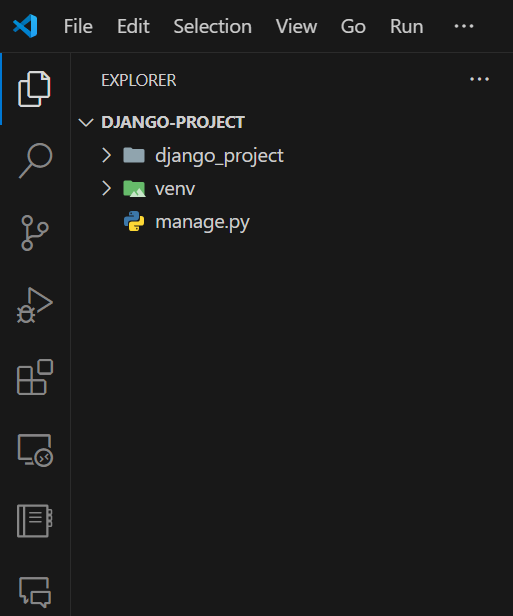Open the manage.py file
The image size is (513, 616).
[202, 222]
